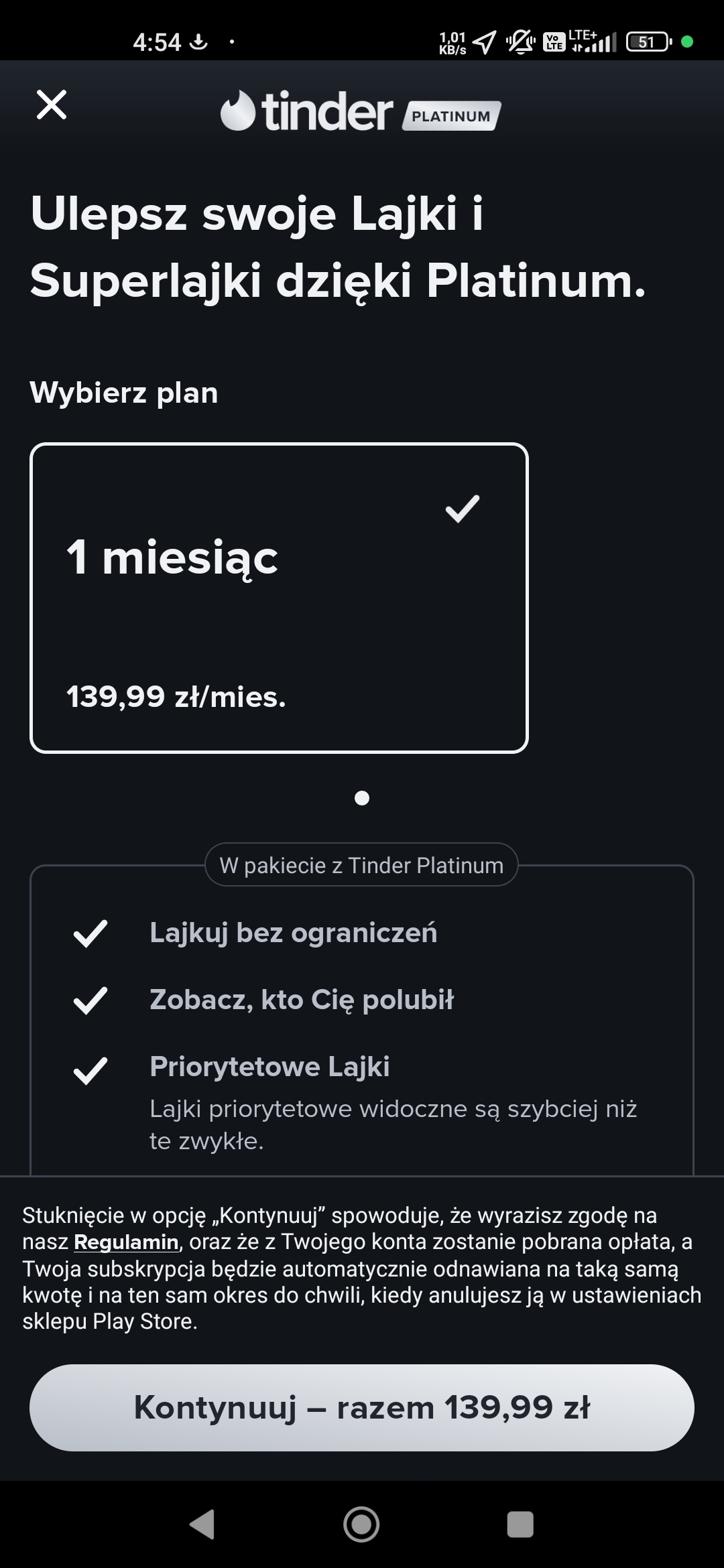Tap the muted notifications bell icon

520,42
